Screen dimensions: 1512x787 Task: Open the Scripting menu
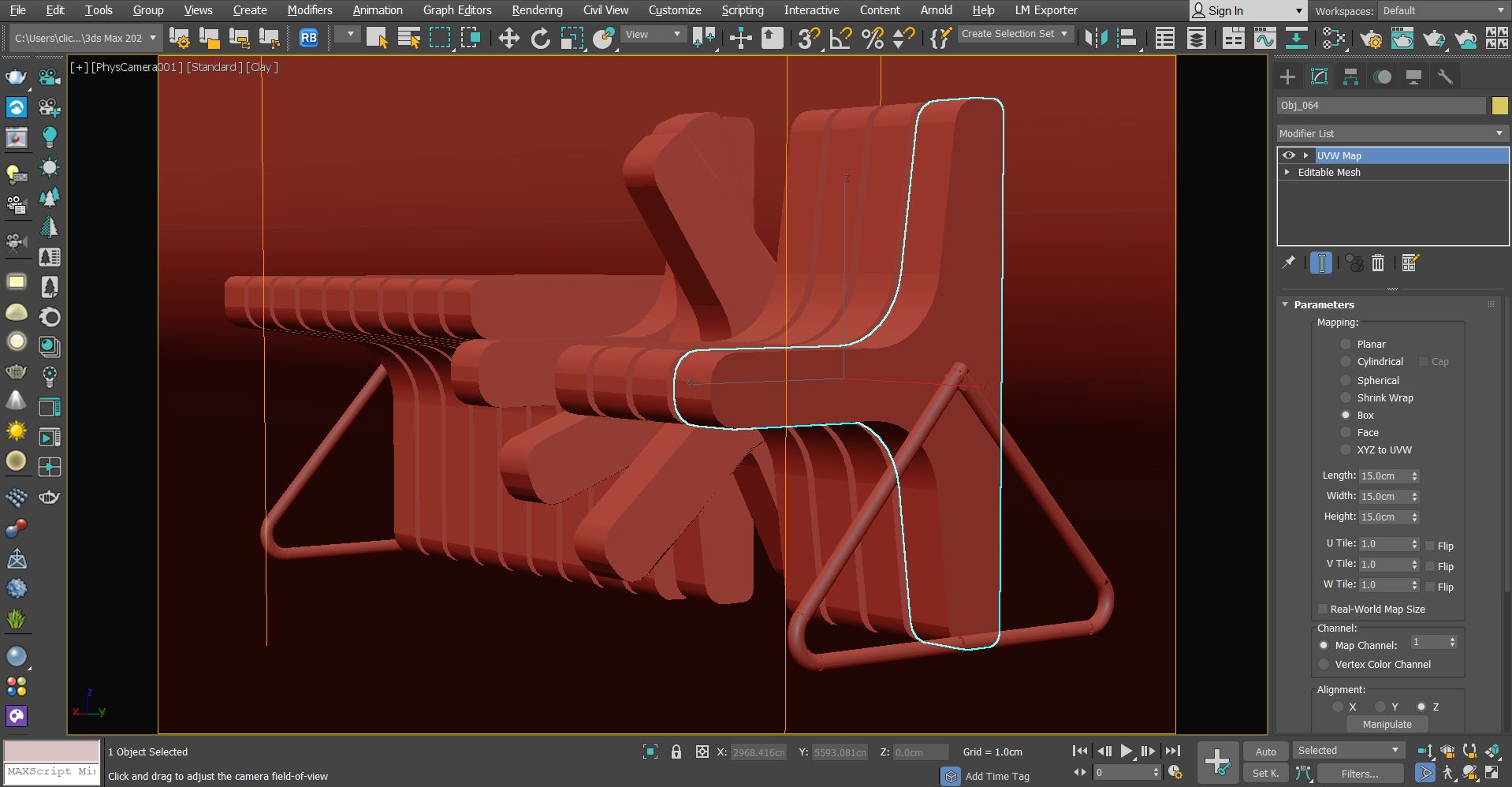coord(743,10)
